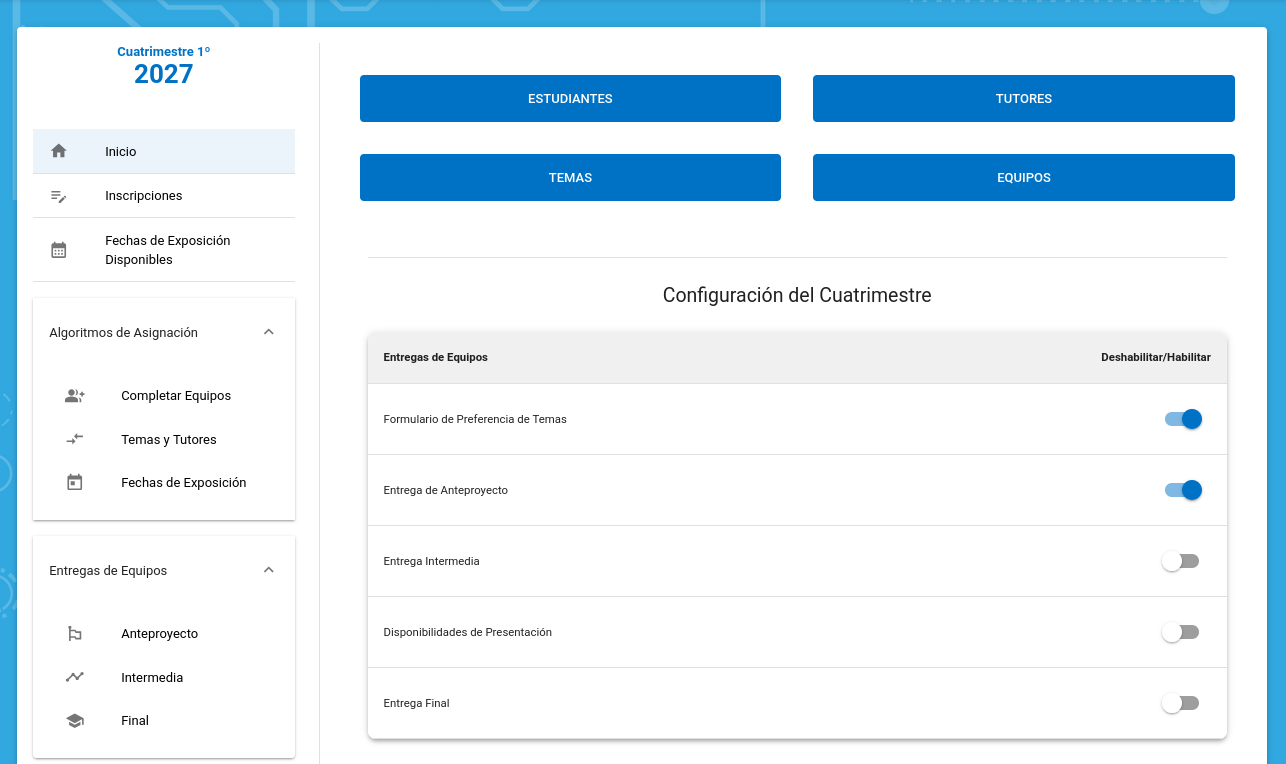Collapse the Entregas de Equipos sidebar section

point(268,570)
